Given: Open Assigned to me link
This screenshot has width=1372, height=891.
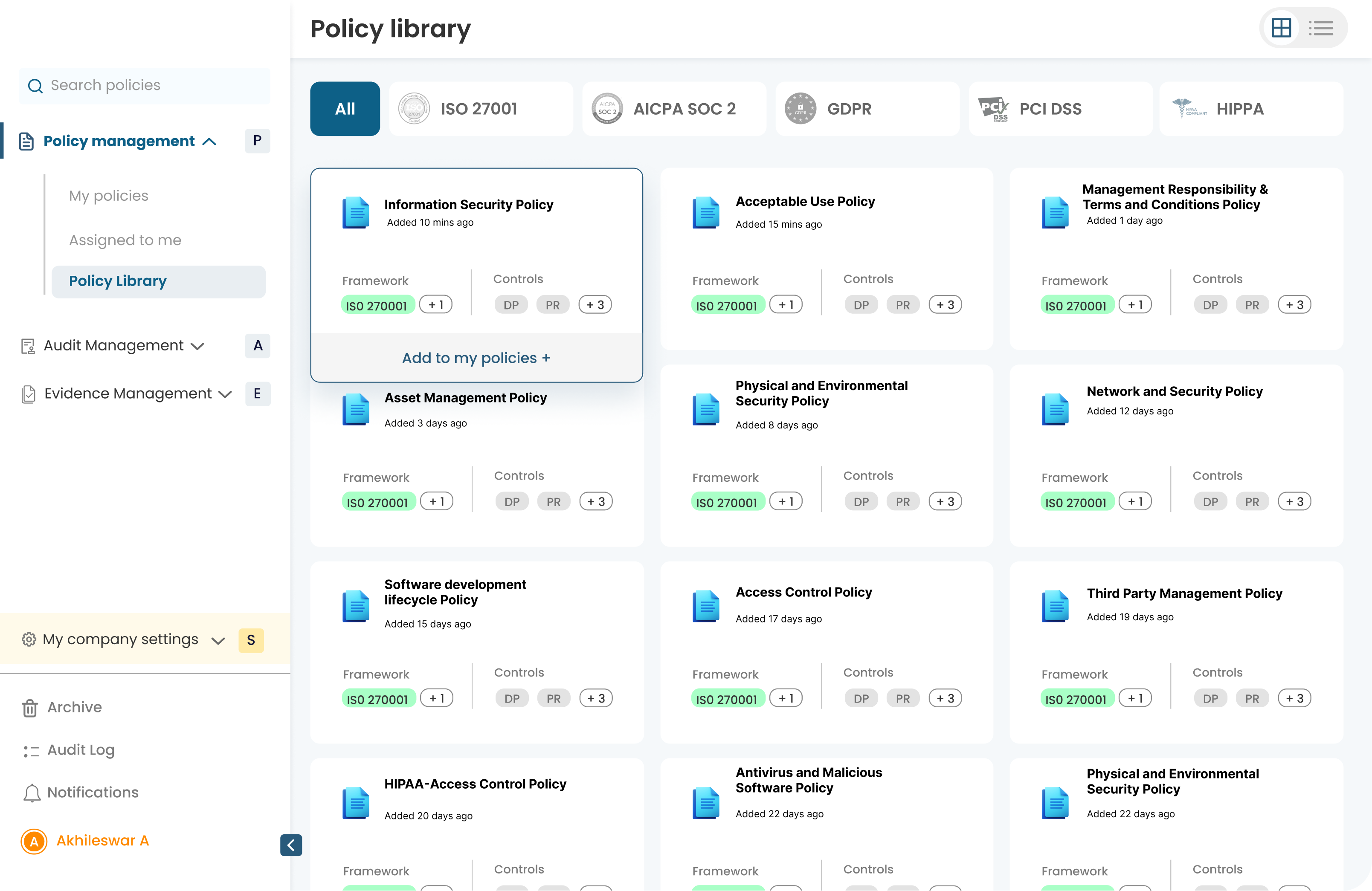Looking at the screenshot, I should (x=125, y=240).
